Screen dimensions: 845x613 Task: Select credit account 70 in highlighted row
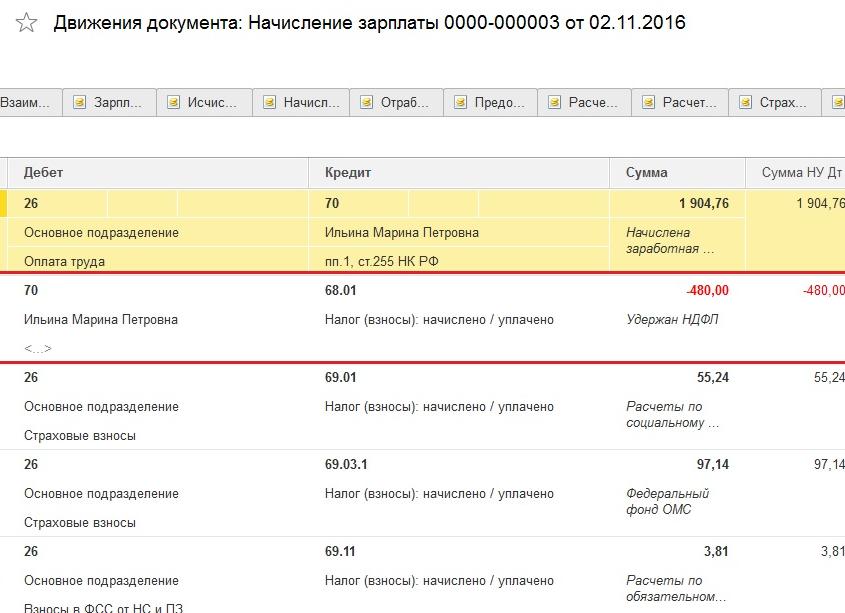pyautogui.click(x=332, y=203)
